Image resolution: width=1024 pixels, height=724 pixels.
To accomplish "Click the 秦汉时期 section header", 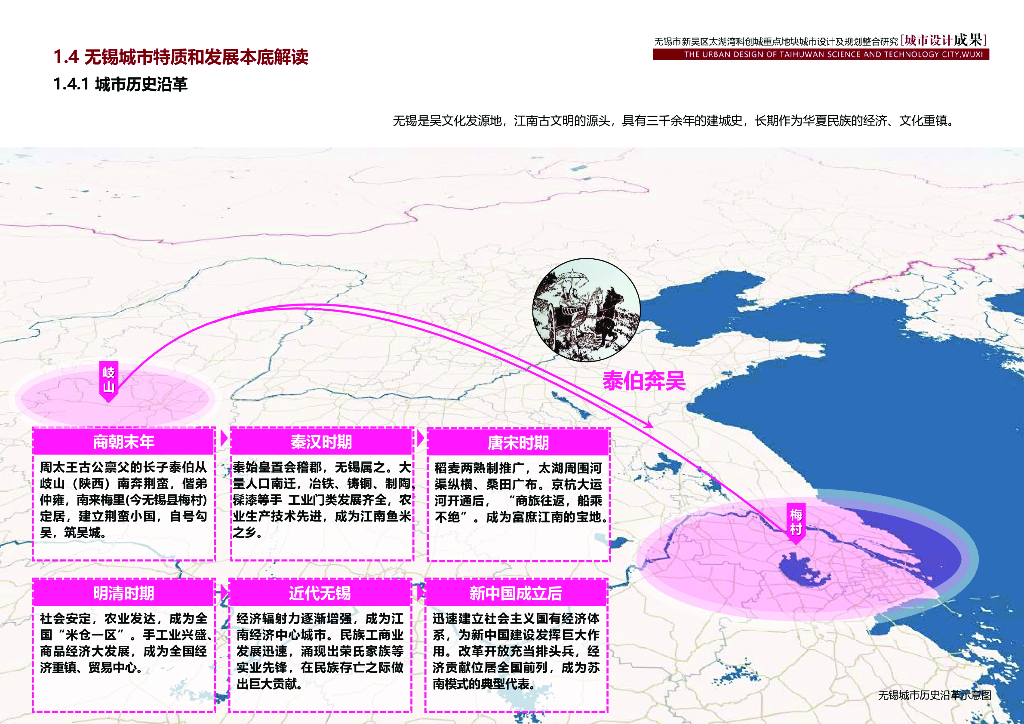I will pyautogui.click(x=320, y=439).
